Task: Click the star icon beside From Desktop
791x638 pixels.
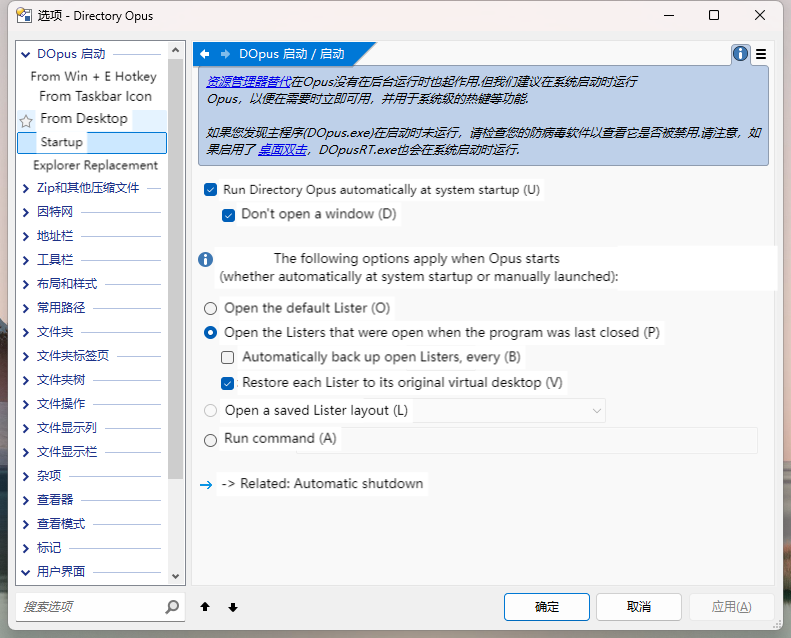Action: 26,120
